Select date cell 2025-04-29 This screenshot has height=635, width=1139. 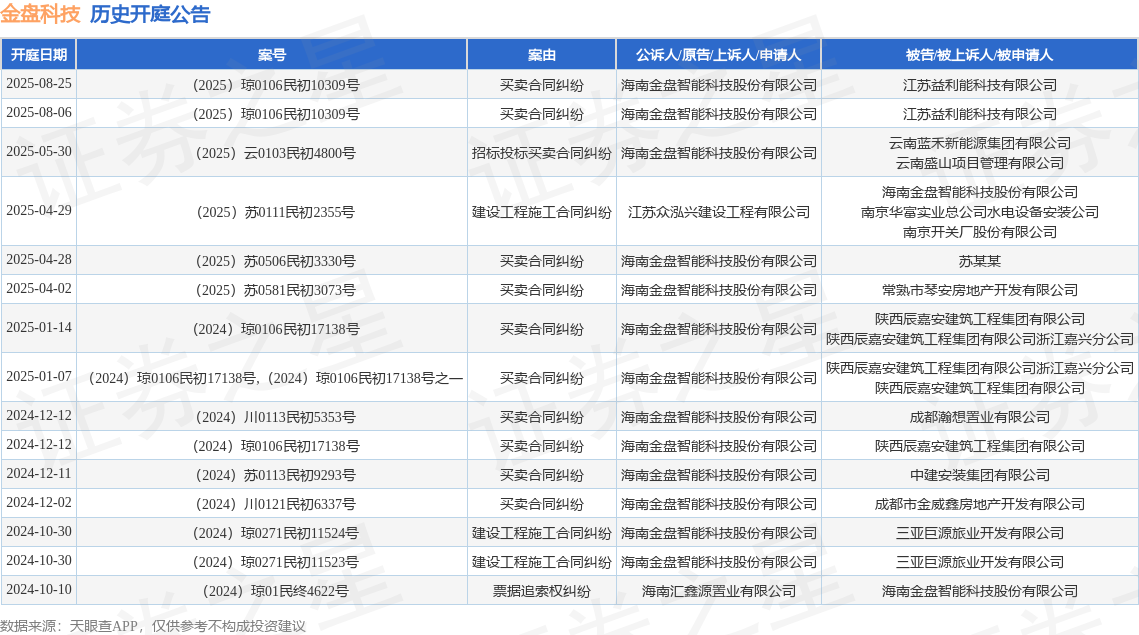(x=39, y=211)
